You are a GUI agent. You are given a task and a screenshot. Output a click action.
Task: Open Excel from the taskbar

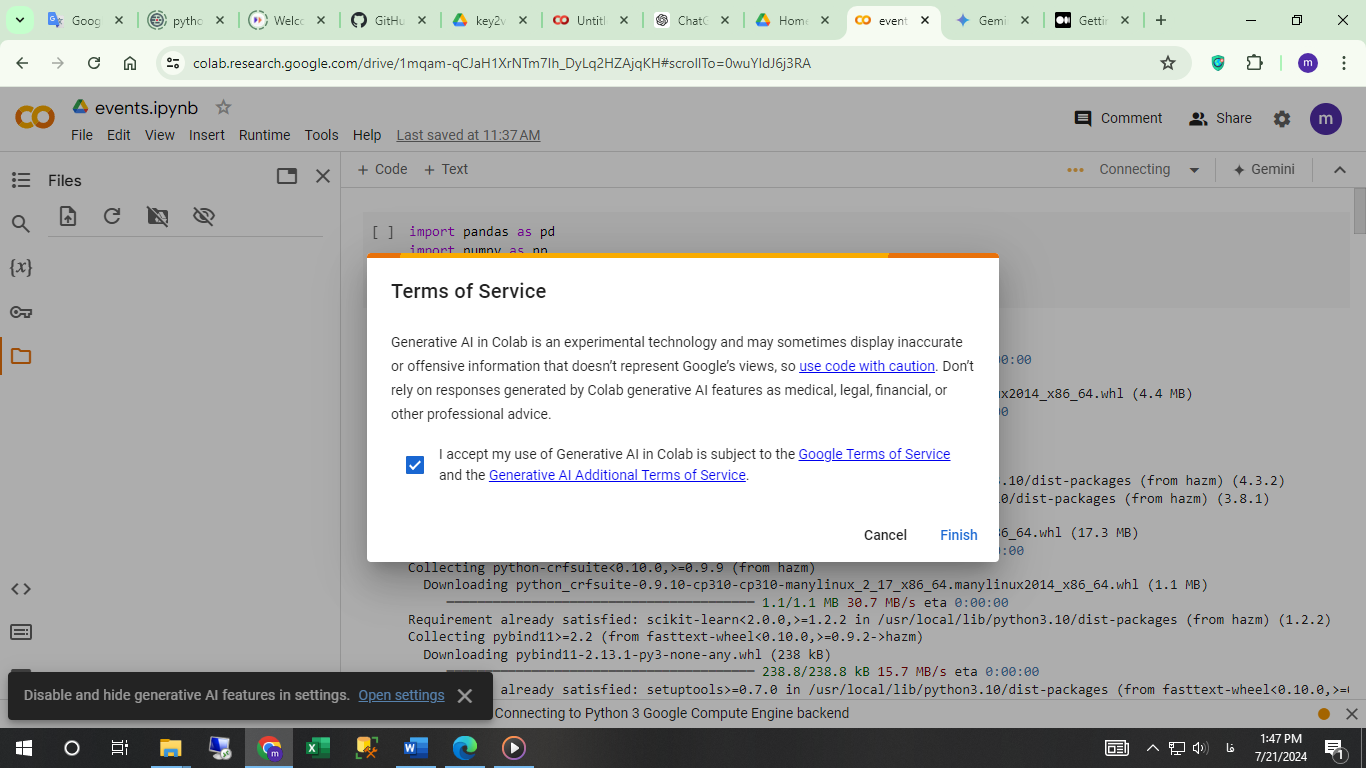(x=318, y=747)
